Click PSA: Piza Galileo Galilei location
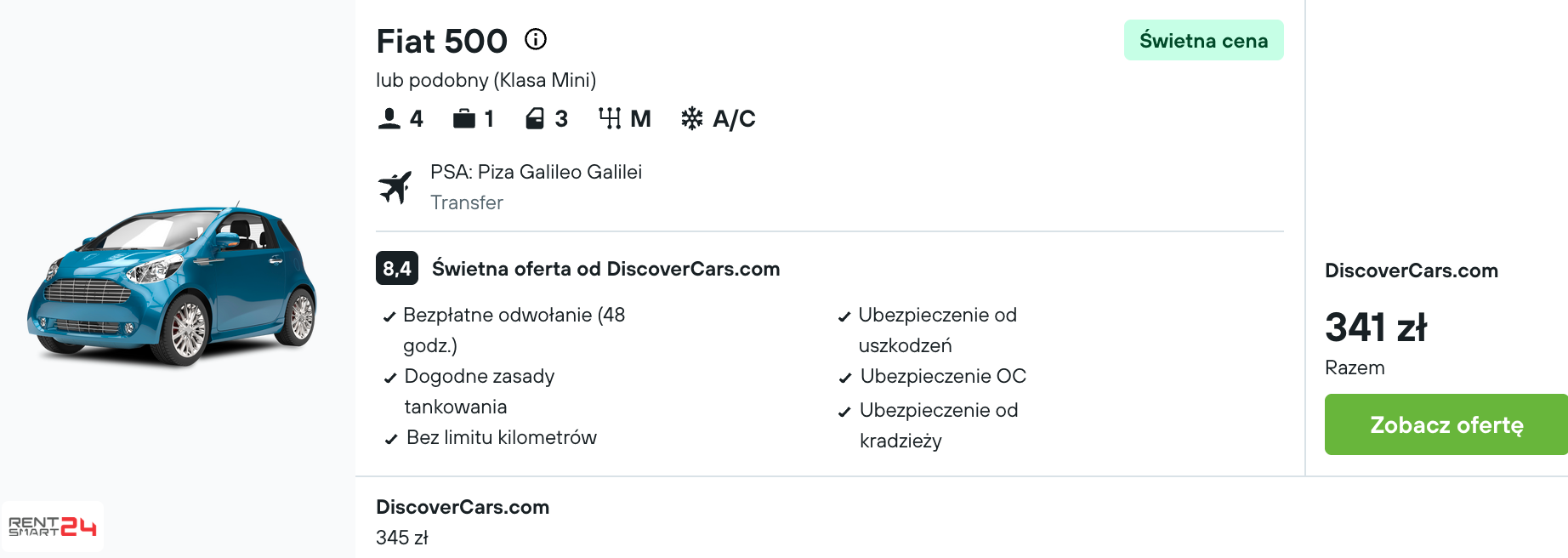This screenshot has width=1568, height=558. (x=536, y=172)
